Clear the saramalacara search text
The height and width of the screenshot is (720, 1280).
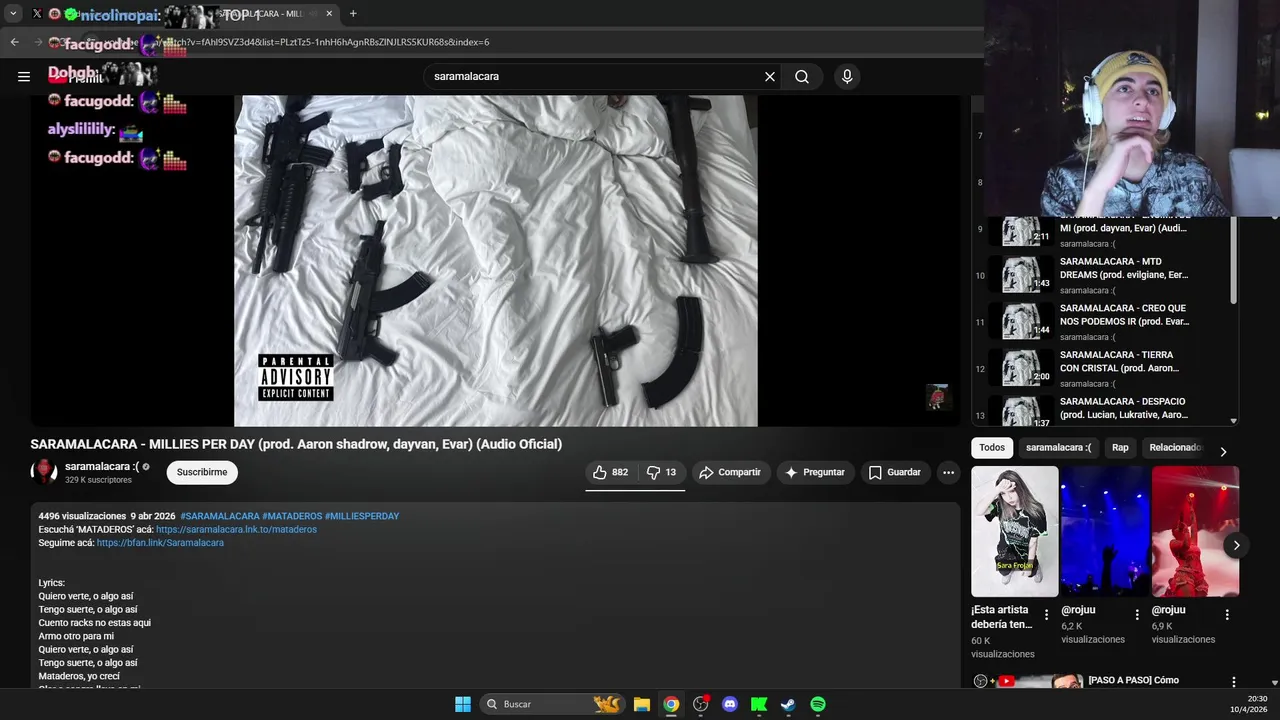click(x=770, y=76)
